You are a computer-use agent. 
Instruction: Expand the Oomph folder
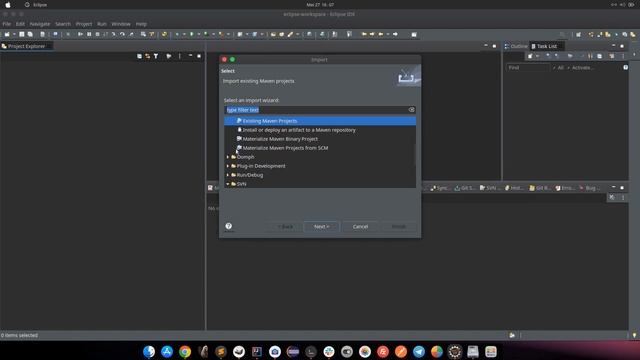click(228, 157)
